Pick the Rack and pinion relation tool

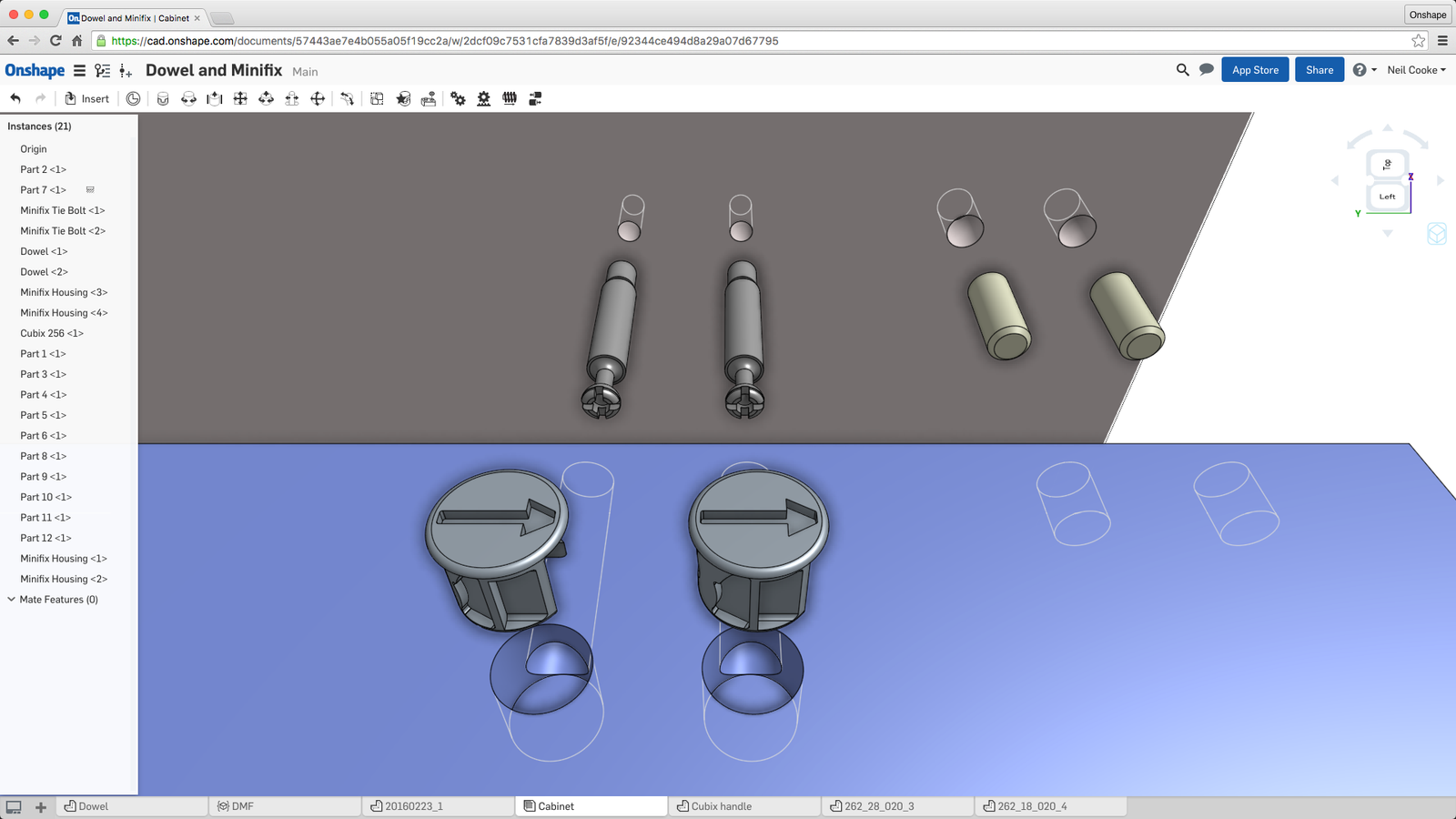pyautogui.click(x=483, y=98)
